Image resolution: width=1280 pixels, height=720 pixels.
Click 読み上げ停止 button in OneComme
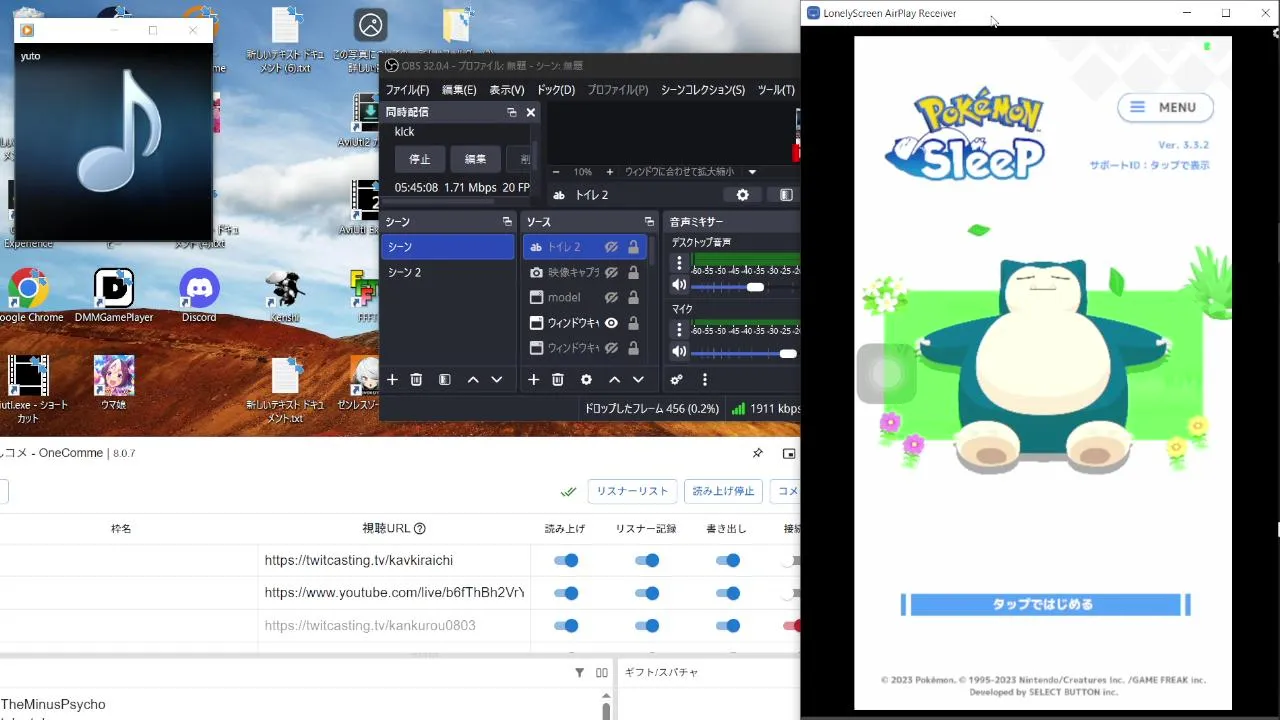click(x=724, y=491)
